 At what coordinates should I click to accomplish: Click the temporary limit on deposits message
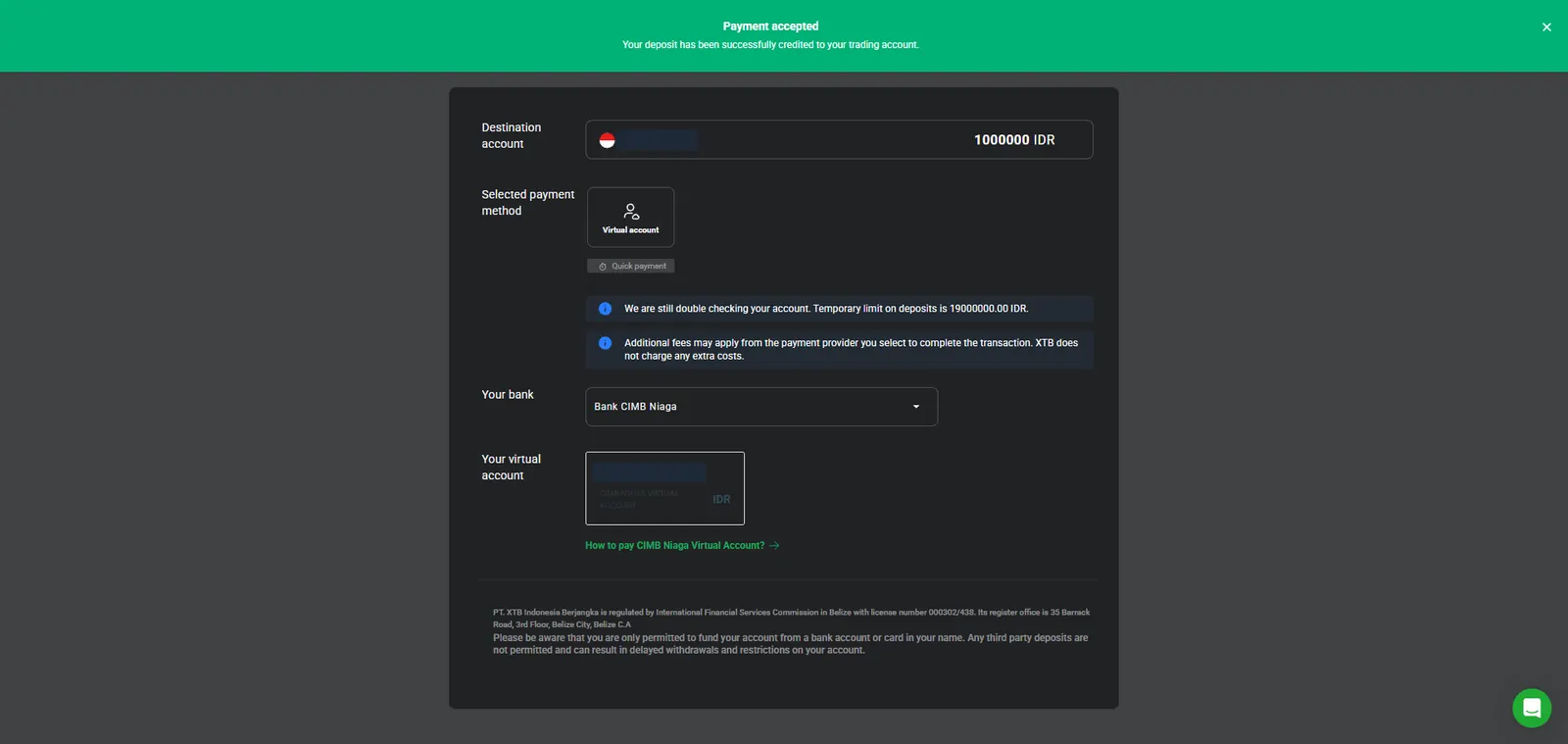[x=826, y=309]
